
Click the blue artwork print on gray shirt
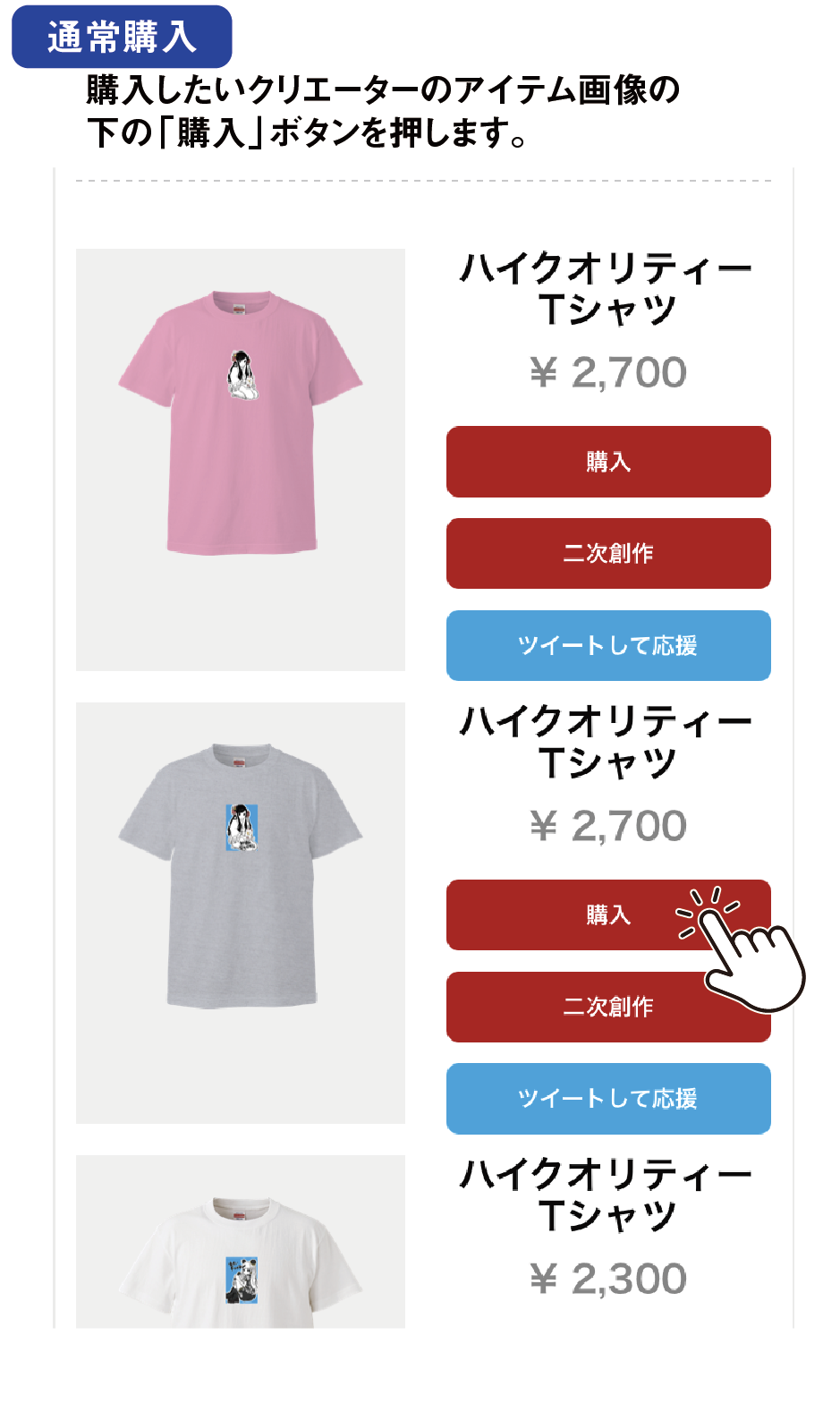tap(242, 827)
